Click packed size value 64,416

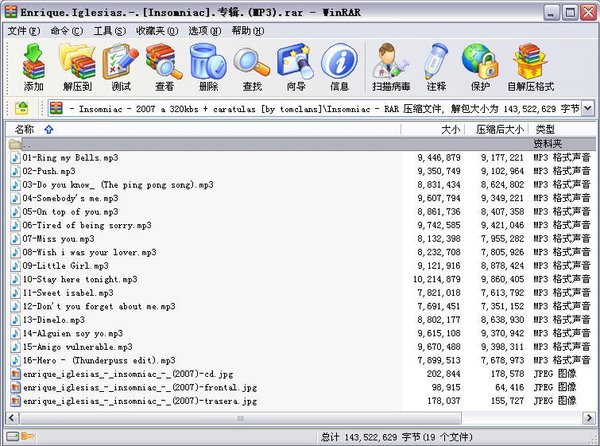[x=509, y=387]
